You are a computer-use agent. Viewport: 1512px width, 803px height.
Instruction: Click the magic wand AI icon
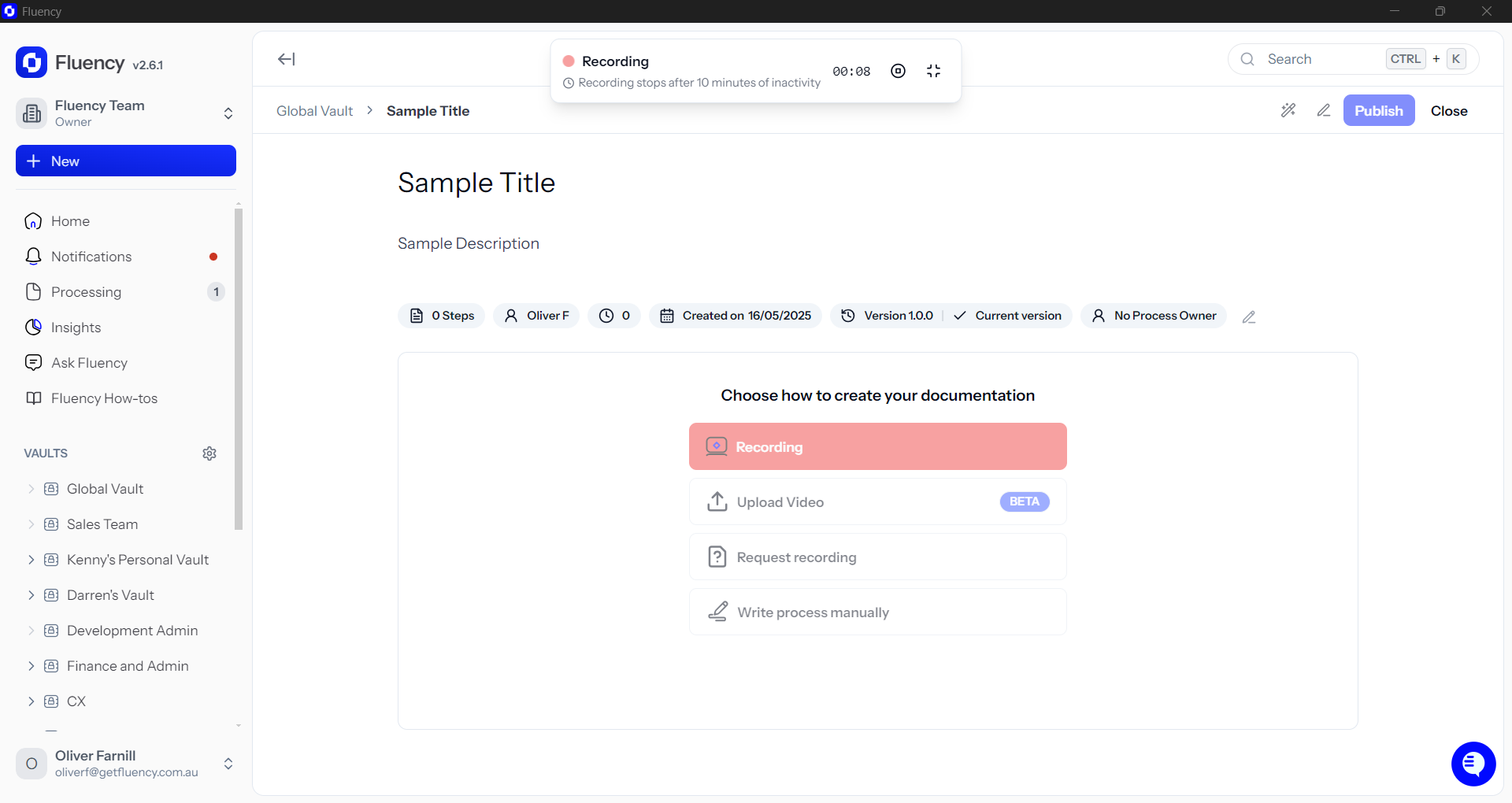click(1288, 110)
